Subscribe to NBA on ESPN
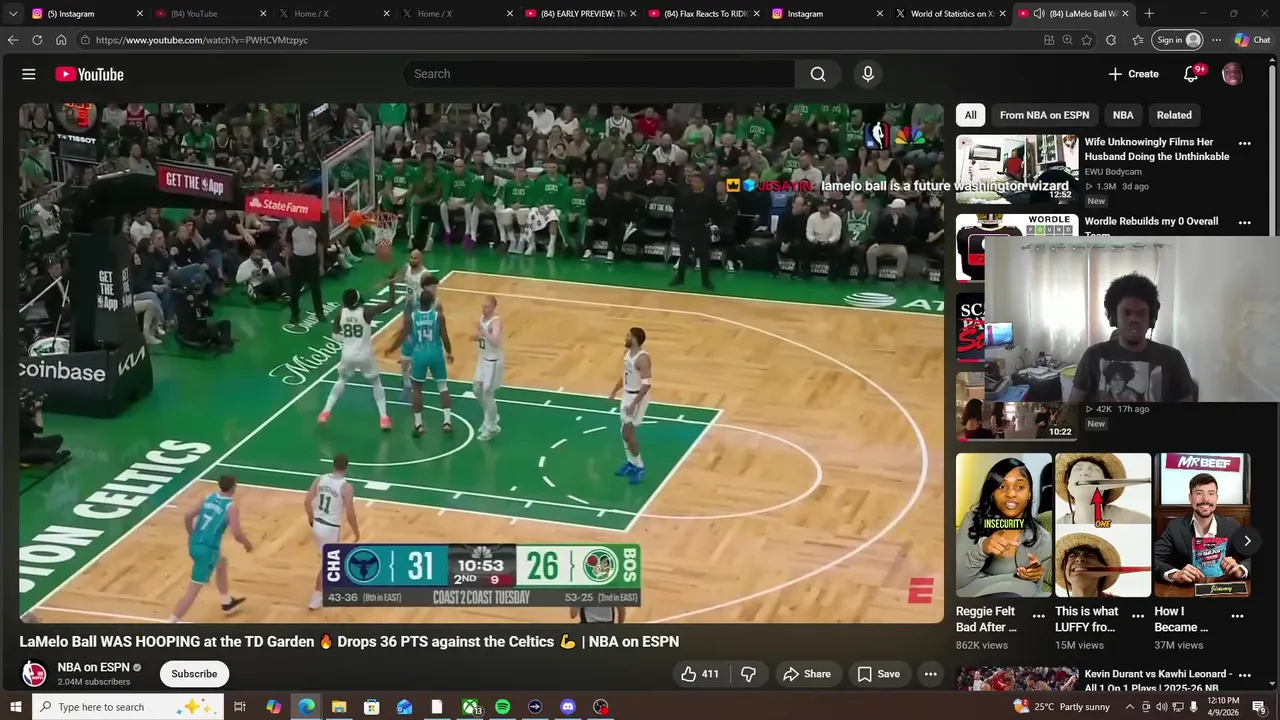The height and width of the screenshot is (720, 1280). coord(194,674)
